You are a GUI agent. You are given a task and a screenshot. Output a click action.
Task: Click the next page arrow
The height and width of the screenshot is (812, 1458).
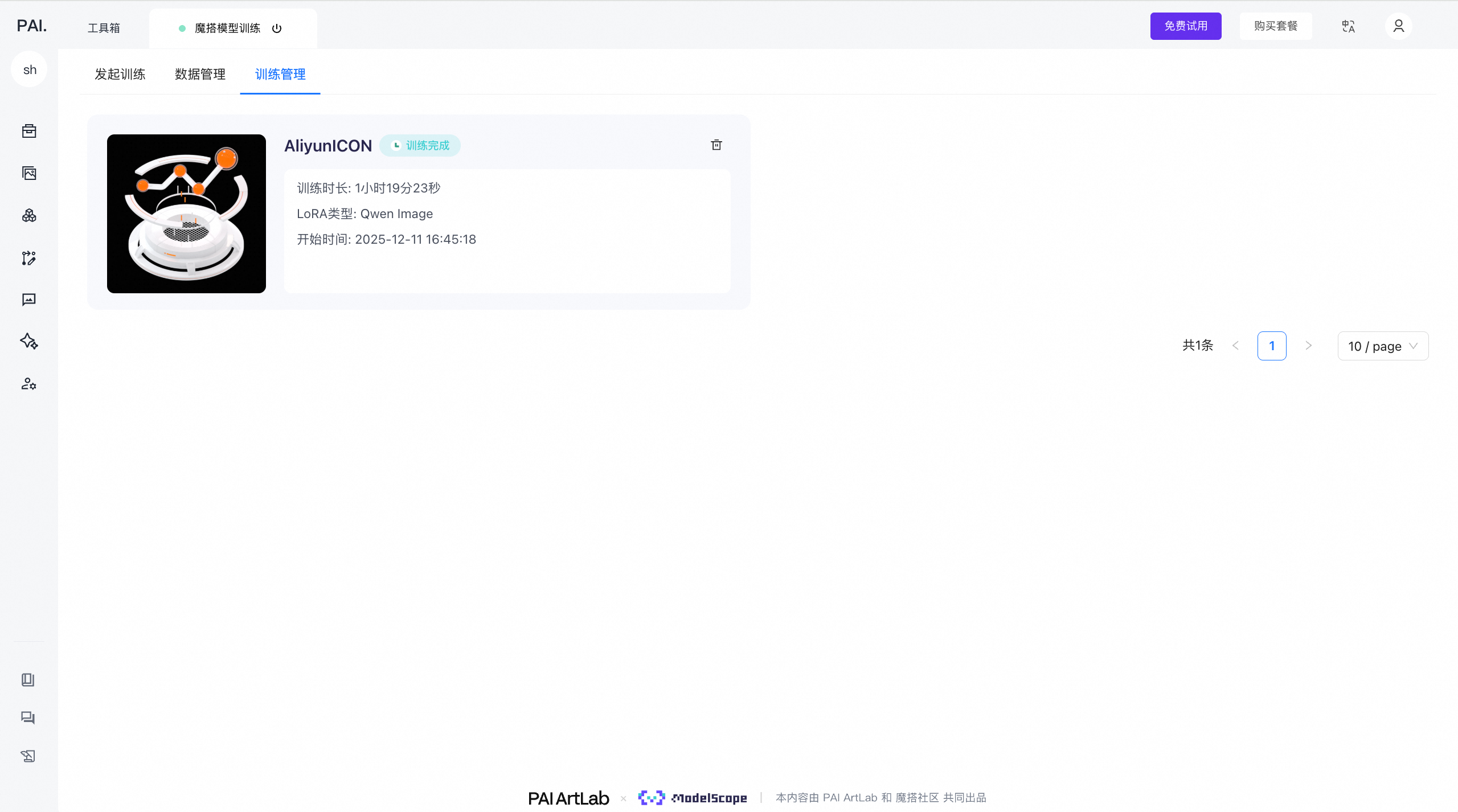(1308, 346)
